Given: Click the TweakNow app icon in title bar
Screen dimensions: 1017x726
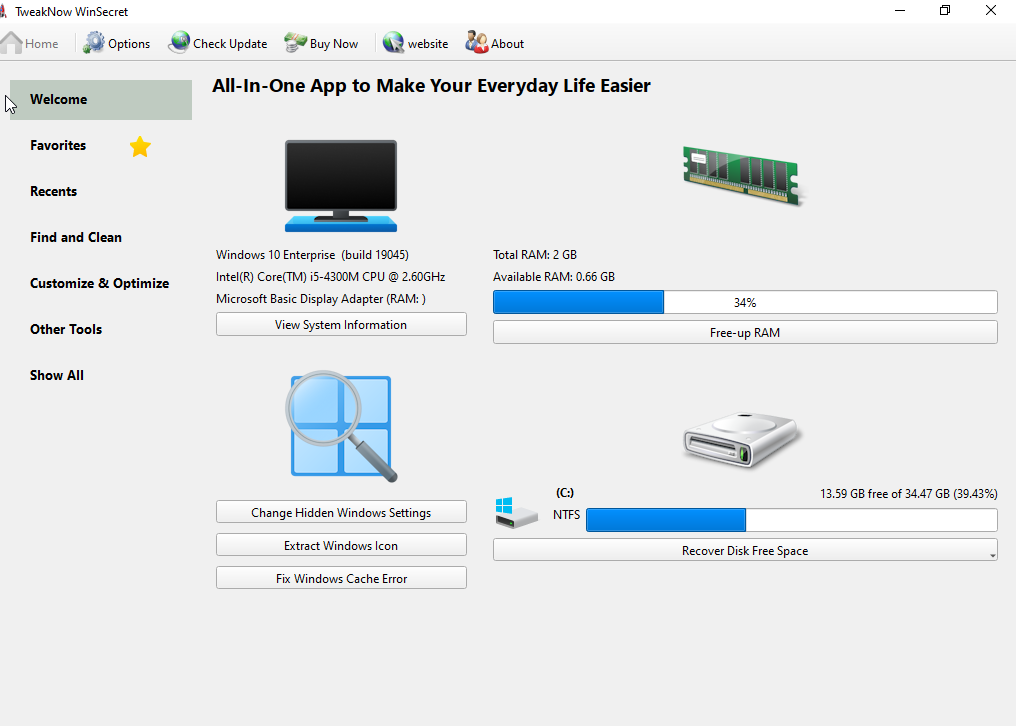Looking at the screenshot, I should pos(3,11).
